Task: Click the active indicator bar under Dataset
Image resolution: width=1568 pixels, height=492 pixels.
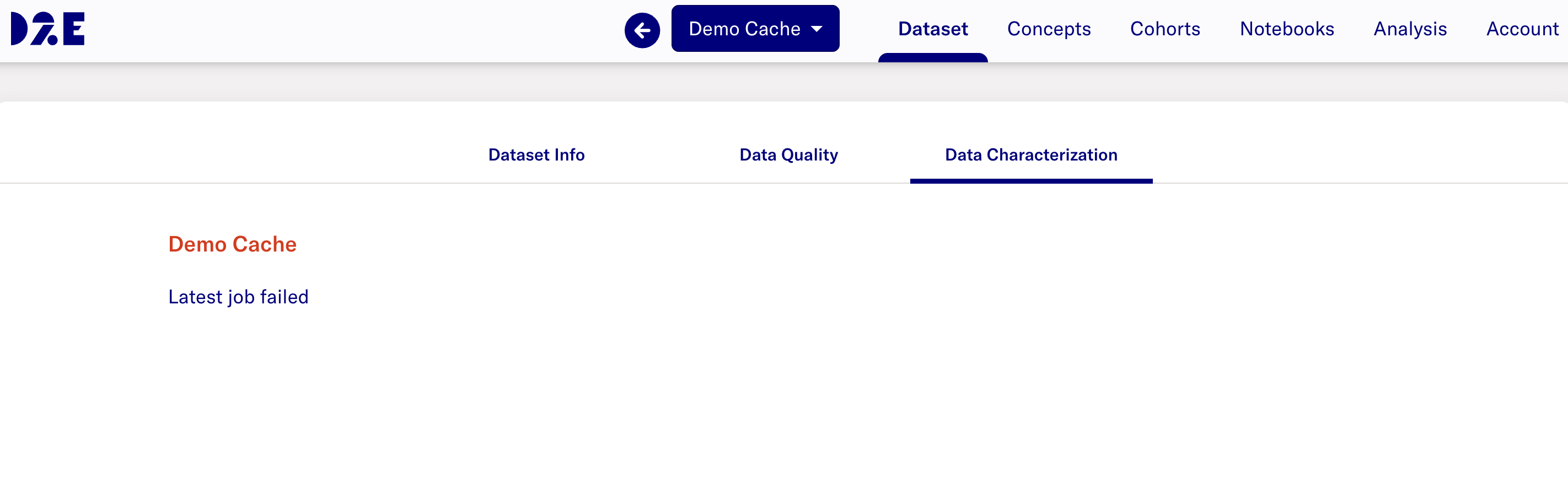Action: coord(932,58)
